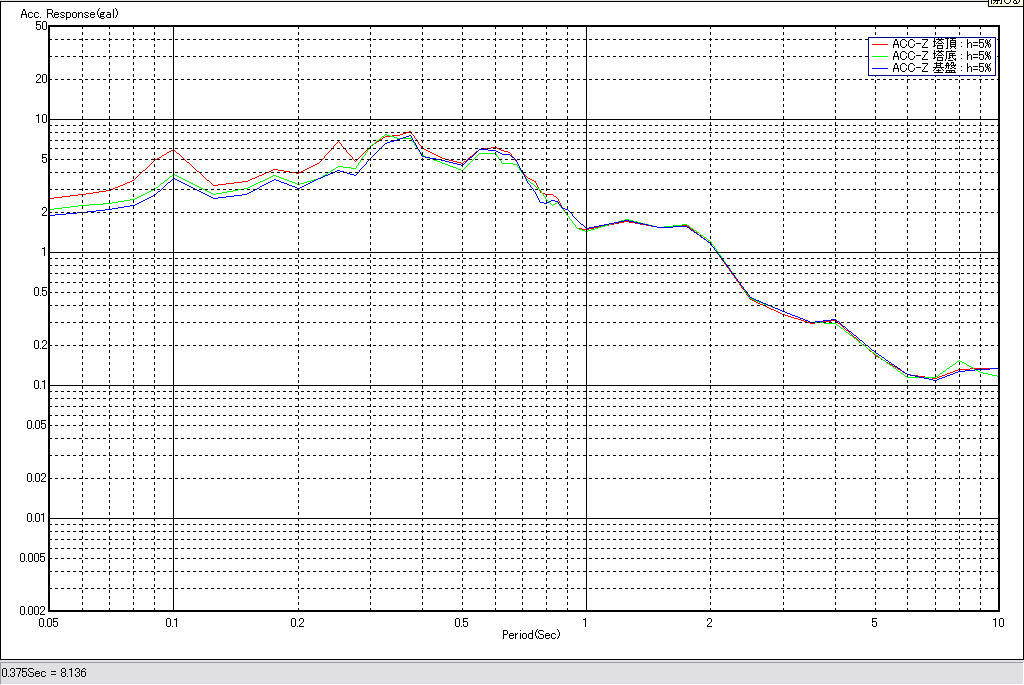The height and width of the screenshot is (685, 1024).
Task: Click the 閉じる button at top right
Action: pos(1005,3)
